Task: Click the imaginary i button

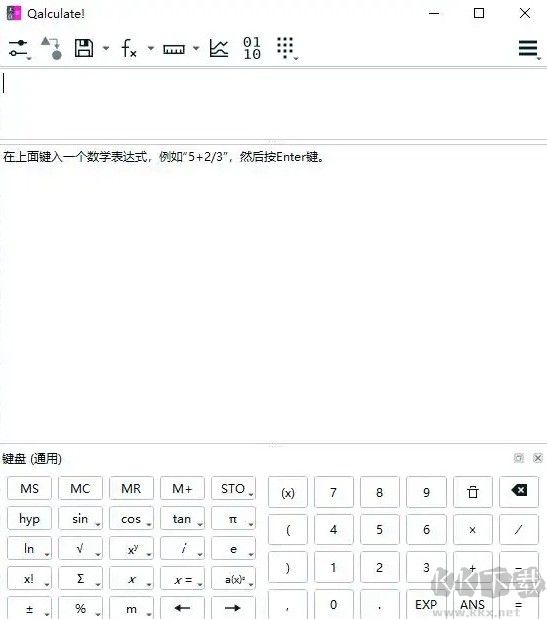Action: 182,548
